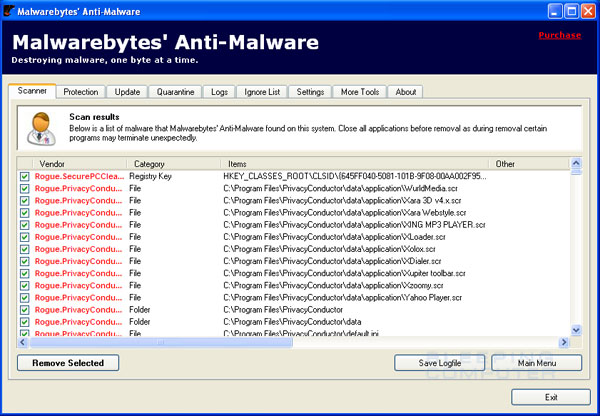Image resolution: width=600 pixels, height=416 pixels.
Task: Click the horizontal scrollbar thumb
Action: point(161,342)
